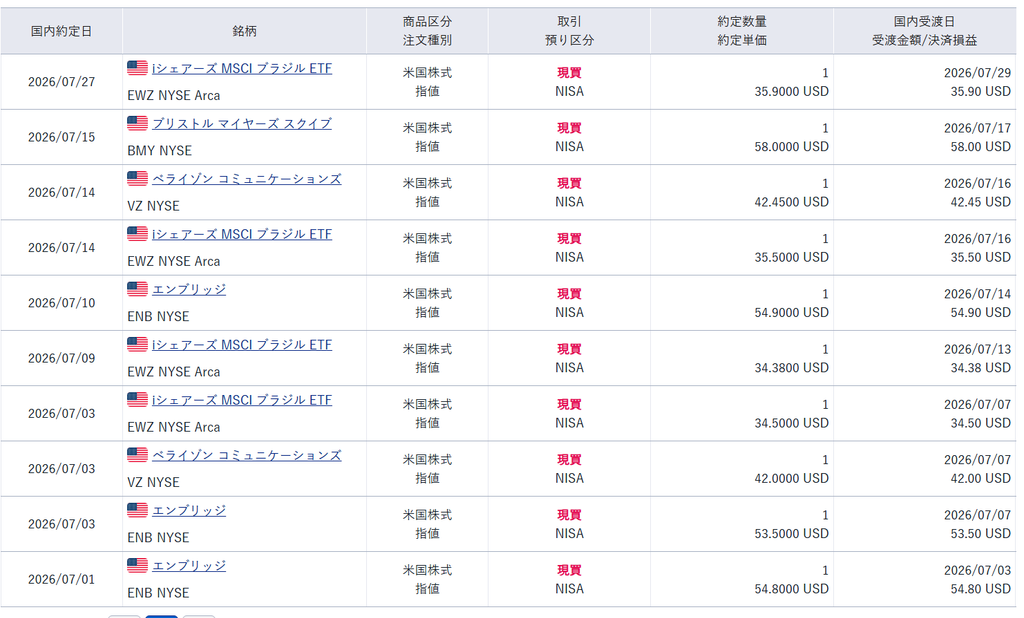Open ベライゾン コミュニケーションズ link in 42.0000 USD row
Screen dimensions: 1024x618
tap(247, 455)
